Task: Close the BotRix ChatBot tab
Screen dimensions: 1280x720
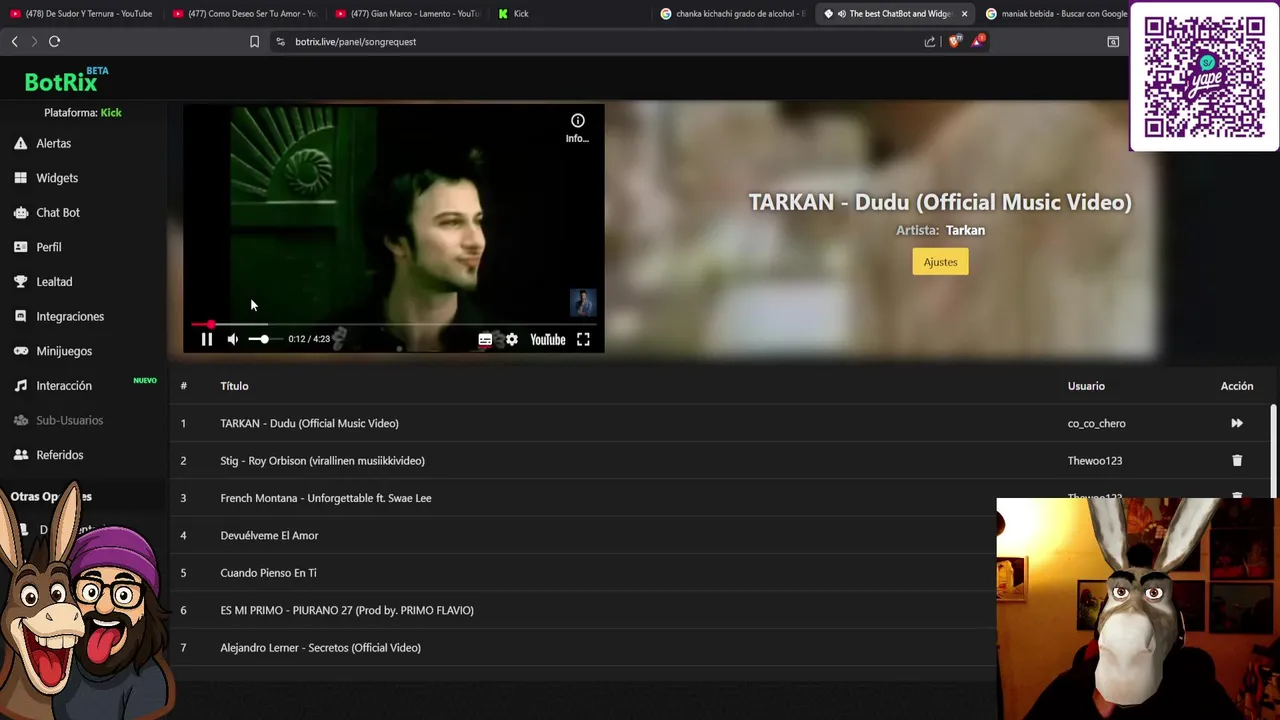Action: coord(964,14)
